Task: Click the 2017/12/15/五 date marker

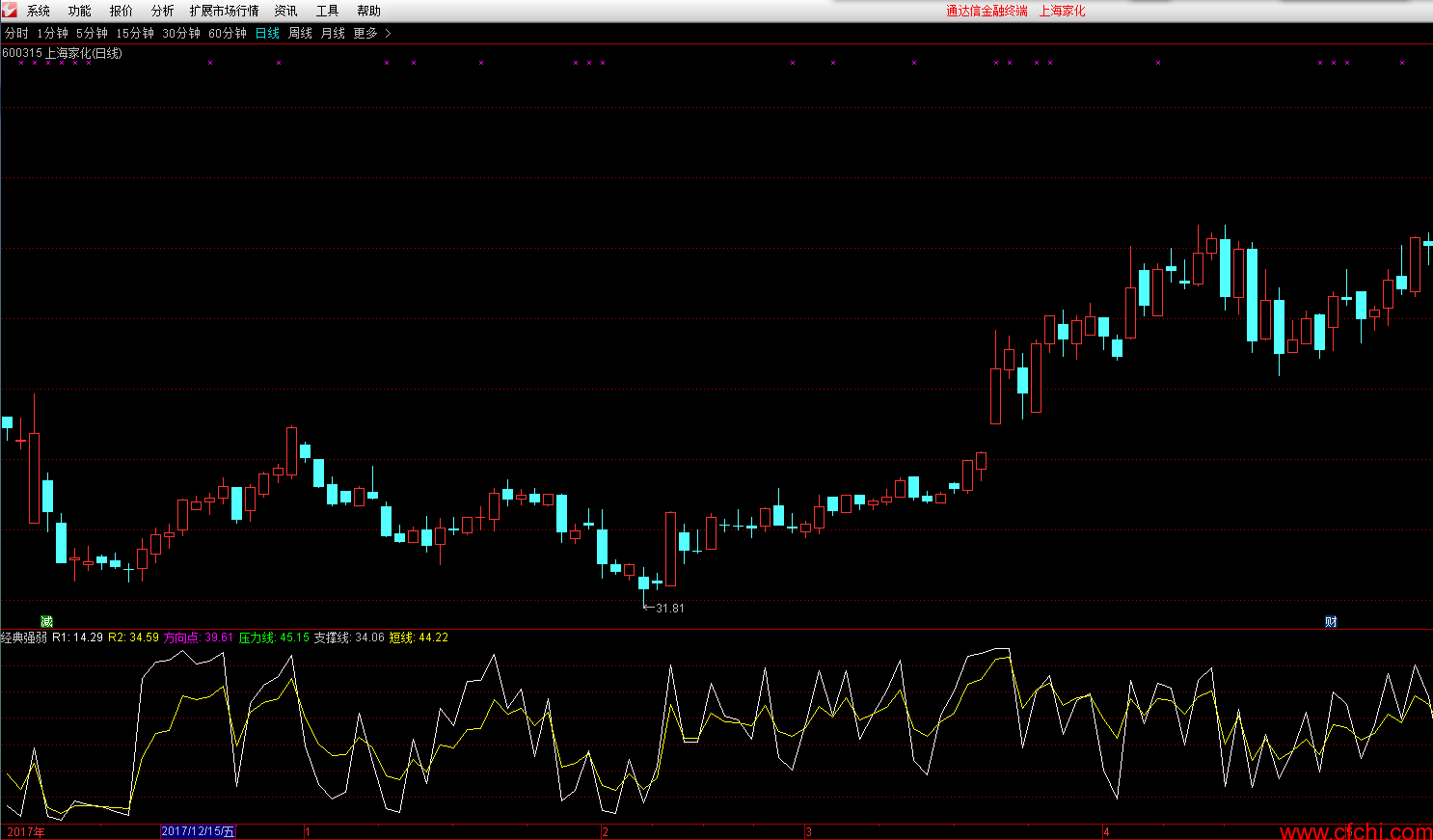Action: tap(198, 831)
